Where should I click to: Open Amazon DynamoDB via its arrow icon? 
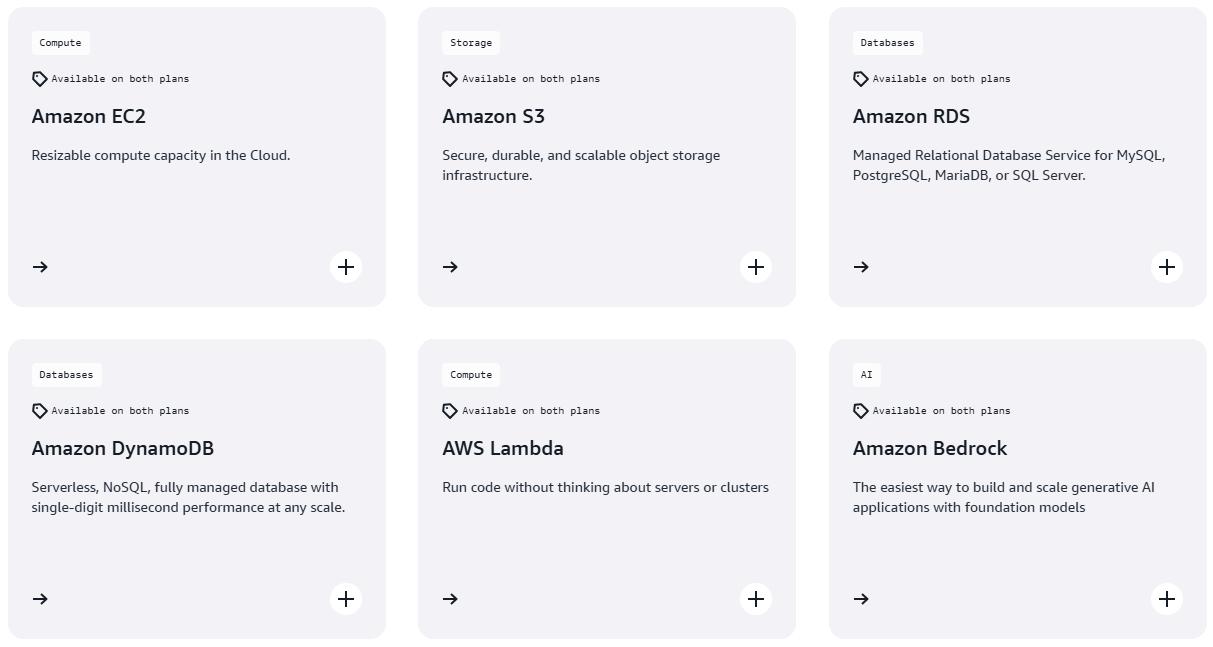coord(40,599)
